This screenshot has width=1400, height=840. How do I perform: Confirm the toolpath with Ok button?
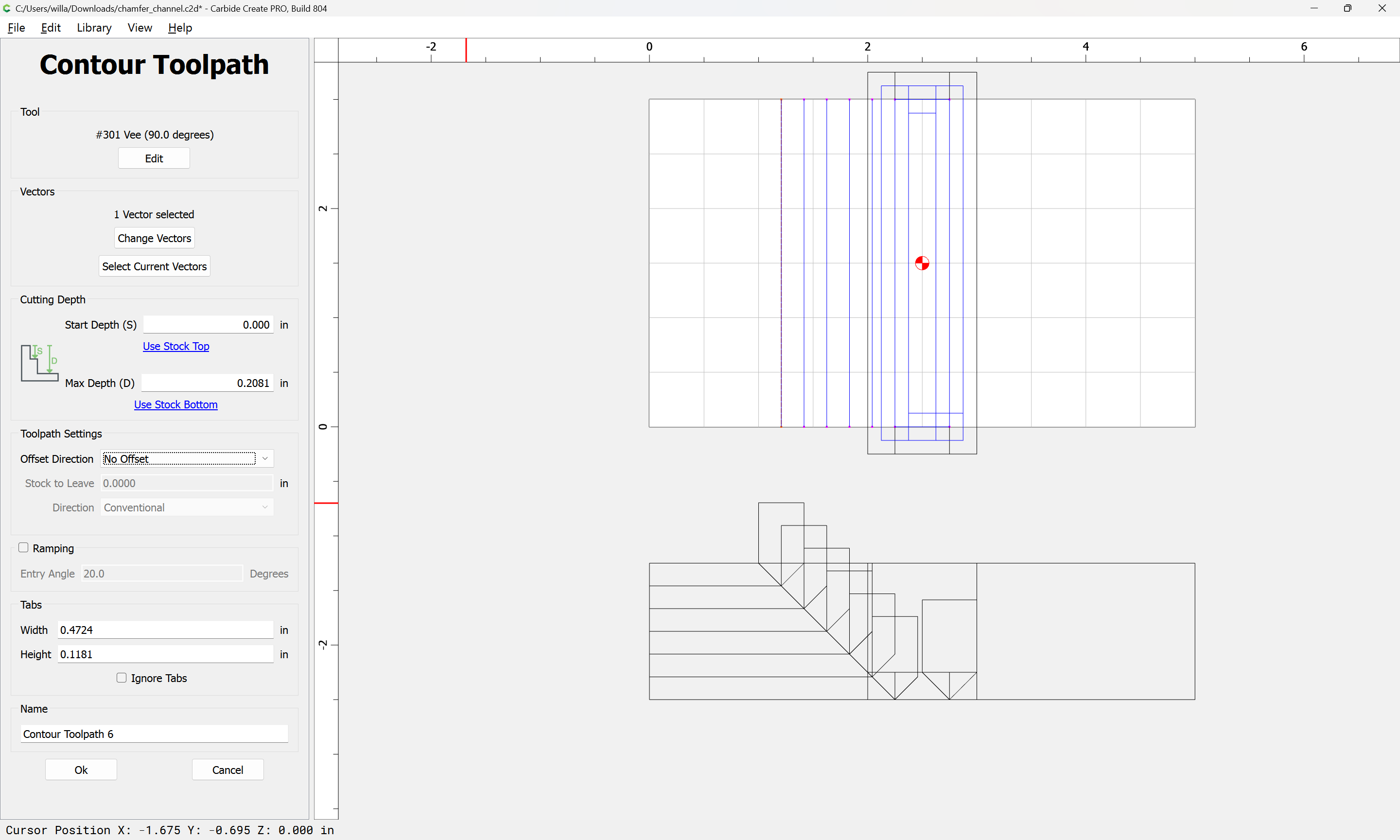(81, 769)
